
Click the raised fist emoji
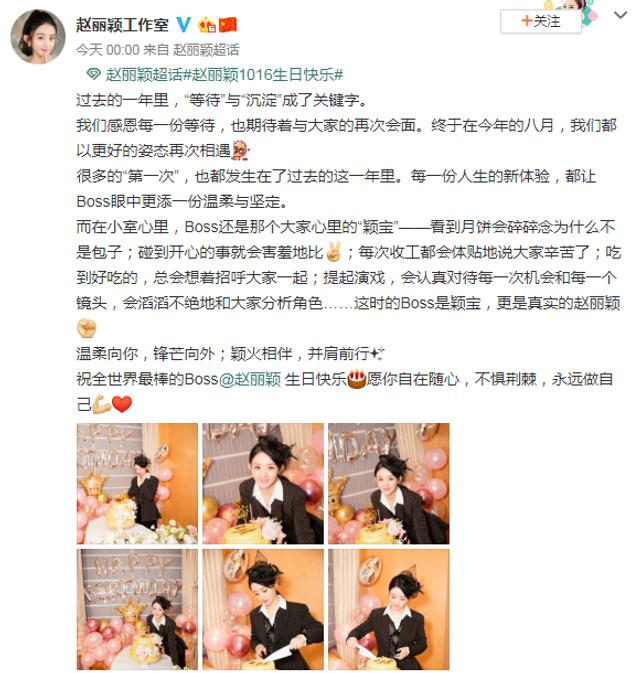click(x=86, y=328)
